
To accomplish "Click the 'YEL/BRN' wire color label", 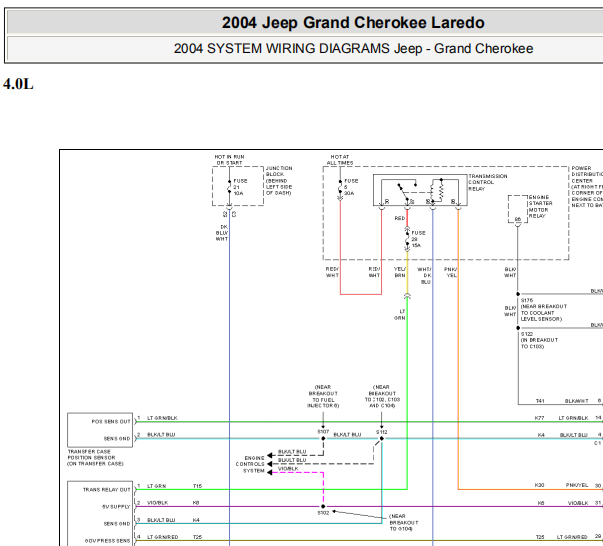I will click(x=400, y=272).
